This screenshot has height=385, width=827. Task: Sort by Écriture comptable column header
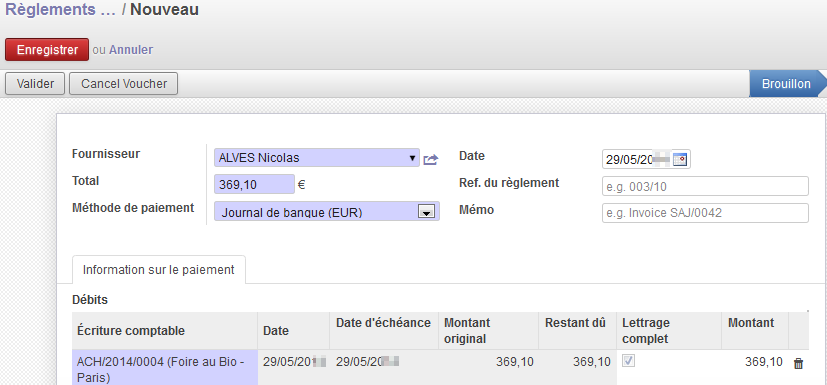(165, 331)
